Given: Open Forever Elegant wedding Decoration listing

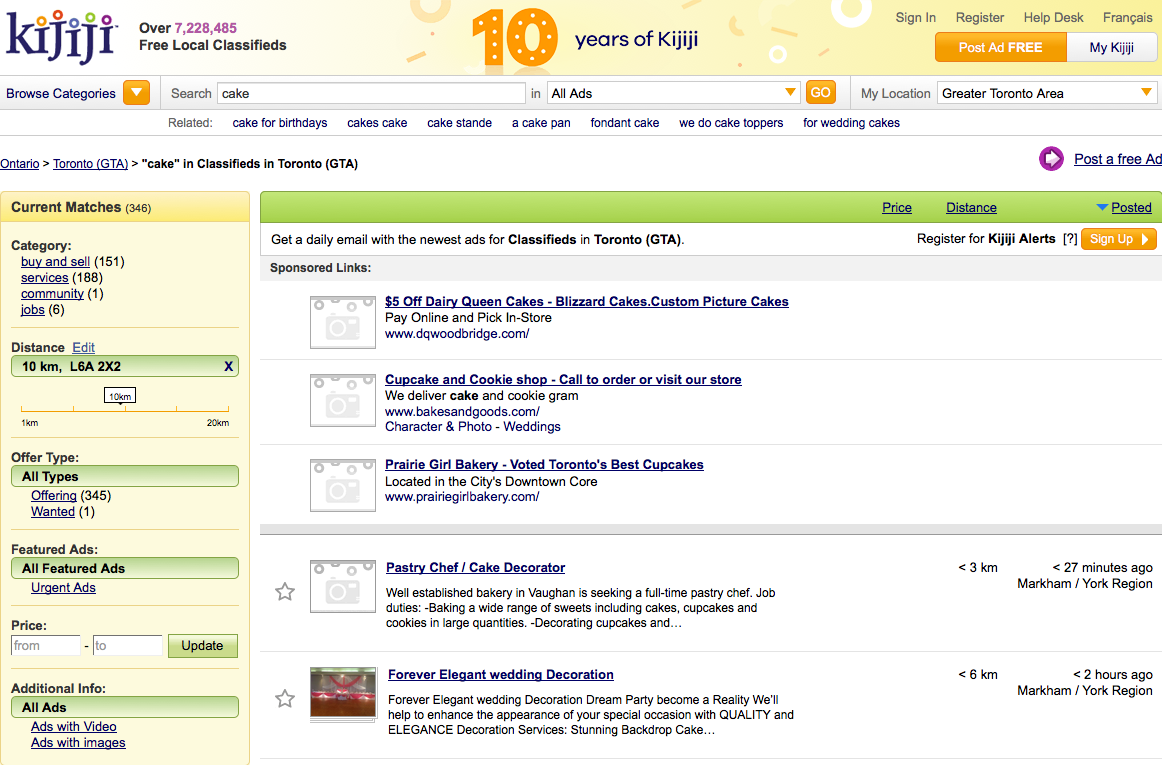Looking at the screenshot, I should (501, 675).
